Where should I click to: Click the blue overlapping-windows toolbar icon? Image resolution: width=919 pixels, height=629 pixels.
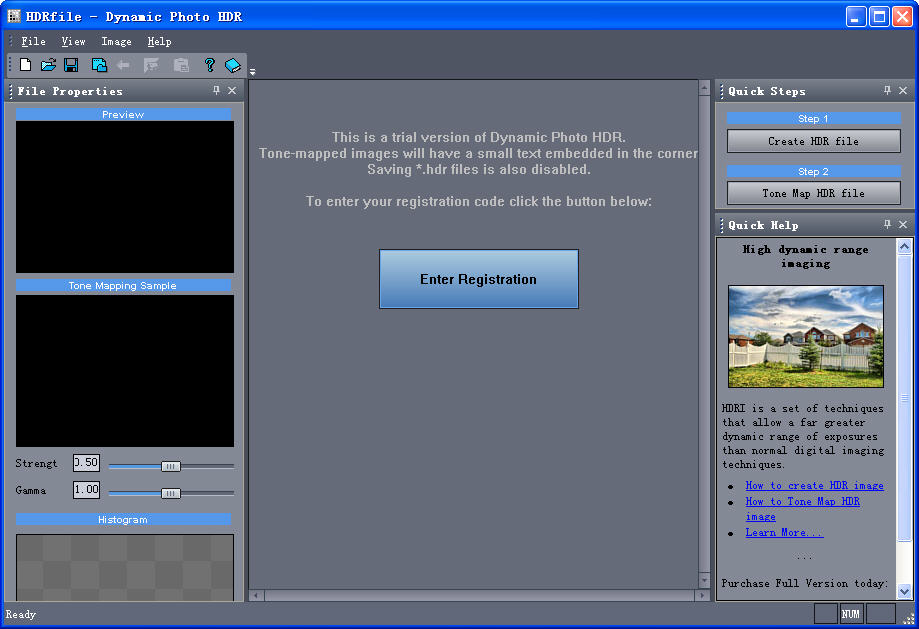[x=99, y=64]
